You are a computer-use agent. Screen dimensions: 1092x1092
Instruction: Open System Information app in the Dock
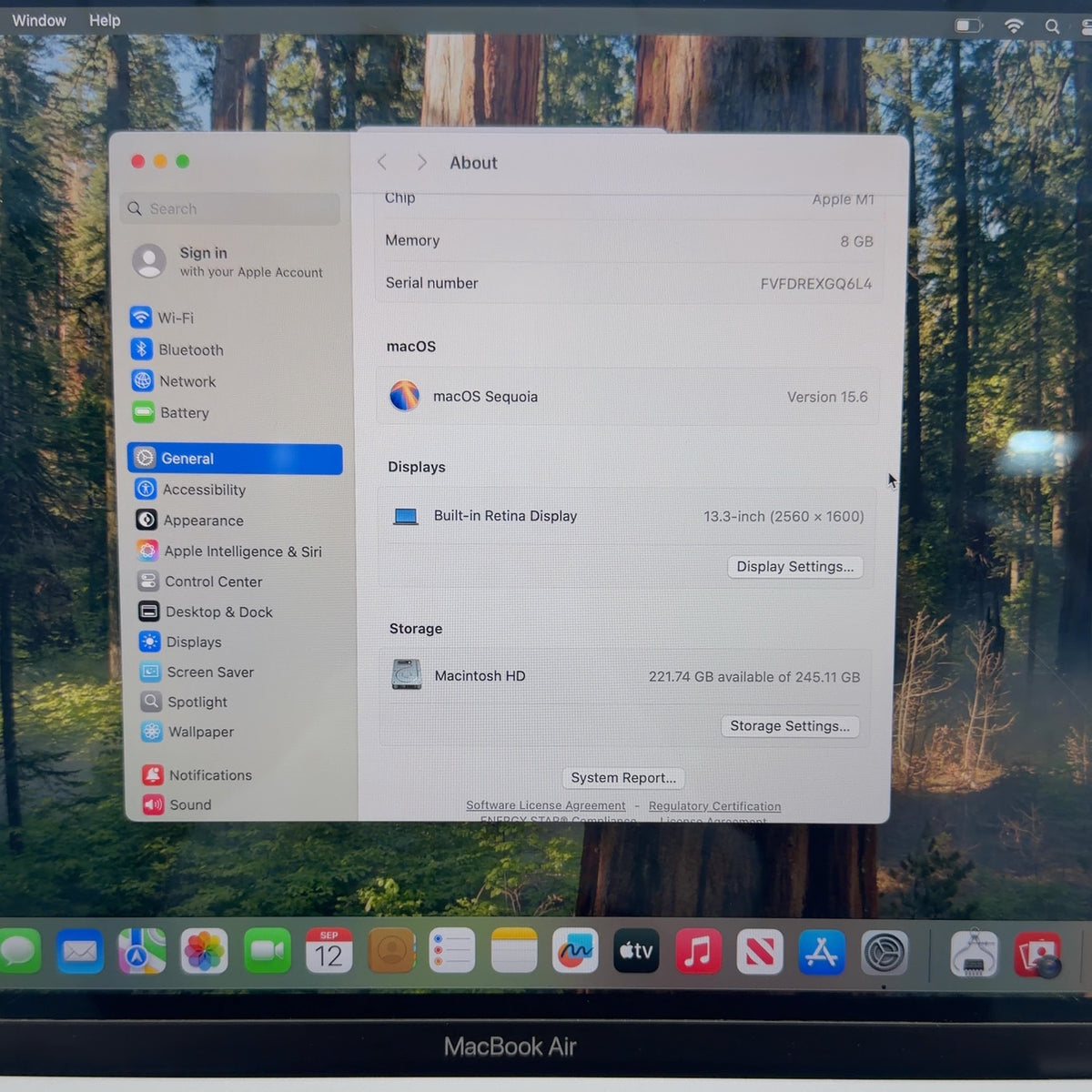(974, 954)
